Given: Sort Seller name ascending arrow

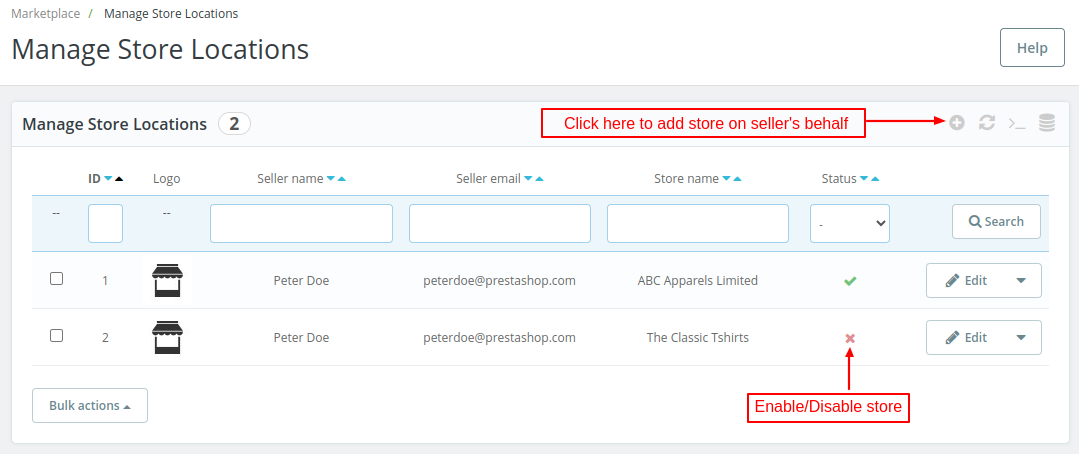Looking at the screenshot, I should (x=342, y=179).
